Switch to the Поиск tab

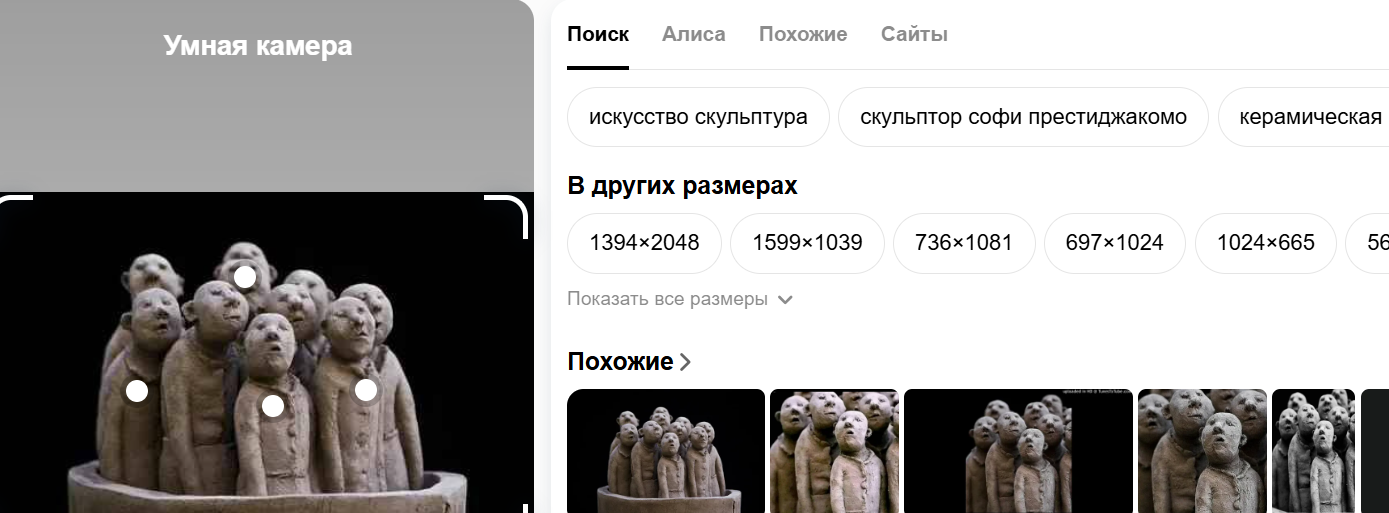[598, 34]
